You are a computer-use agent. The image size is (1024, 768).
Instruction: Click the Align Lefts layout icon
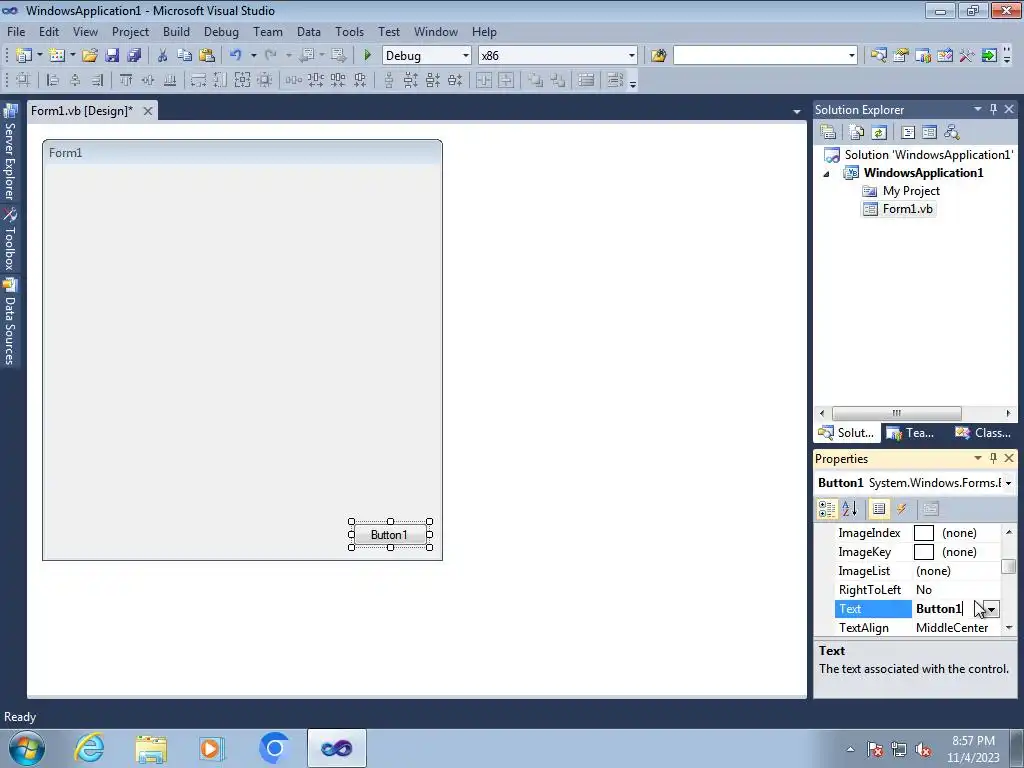[x=53, y=80]
